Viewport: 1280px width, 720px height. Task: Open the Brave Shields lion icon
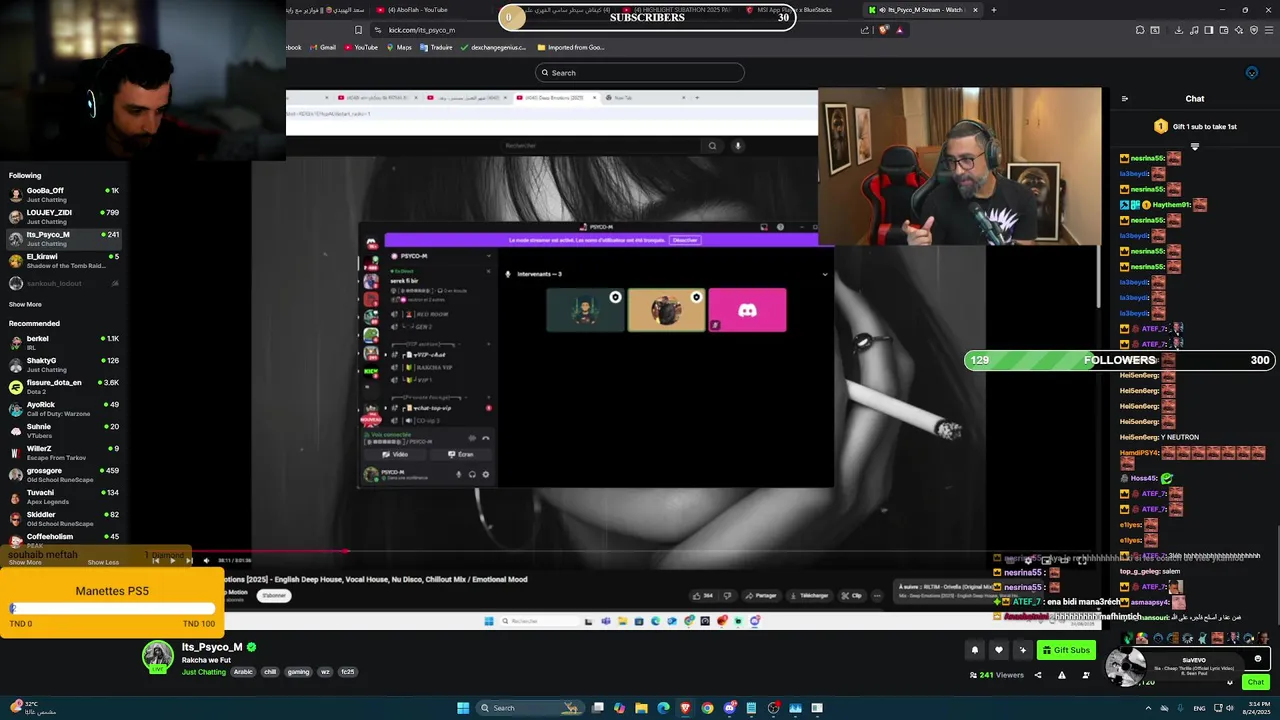click(883, 30)
